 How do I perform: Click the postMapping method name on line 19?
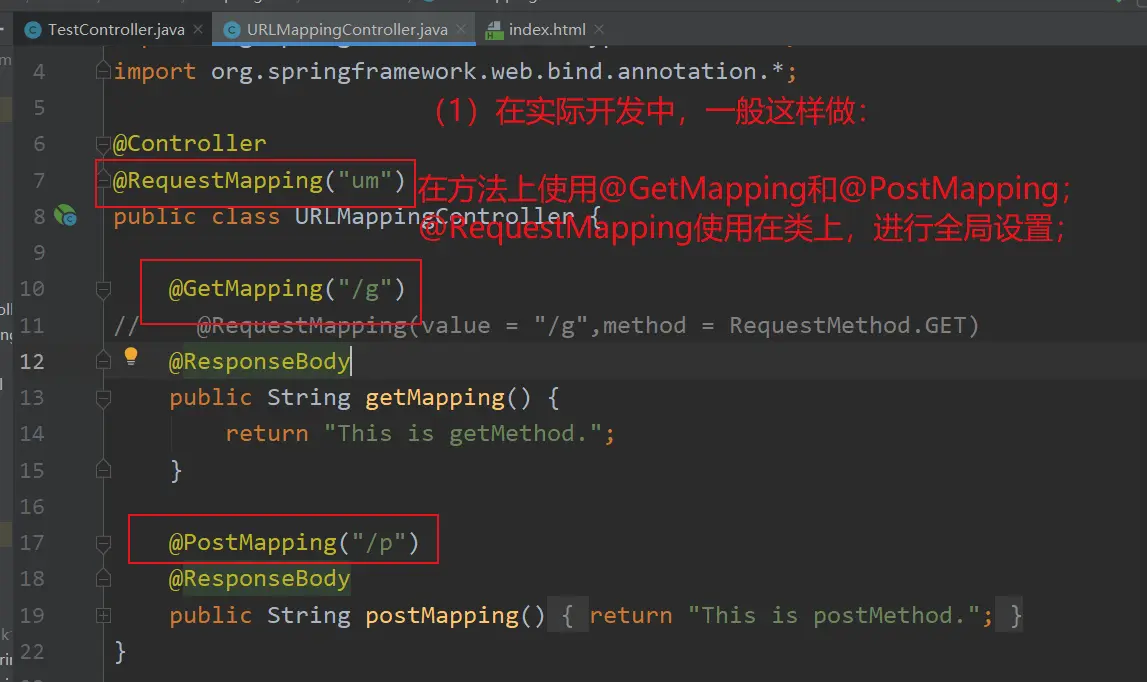[x=442, y=615]
